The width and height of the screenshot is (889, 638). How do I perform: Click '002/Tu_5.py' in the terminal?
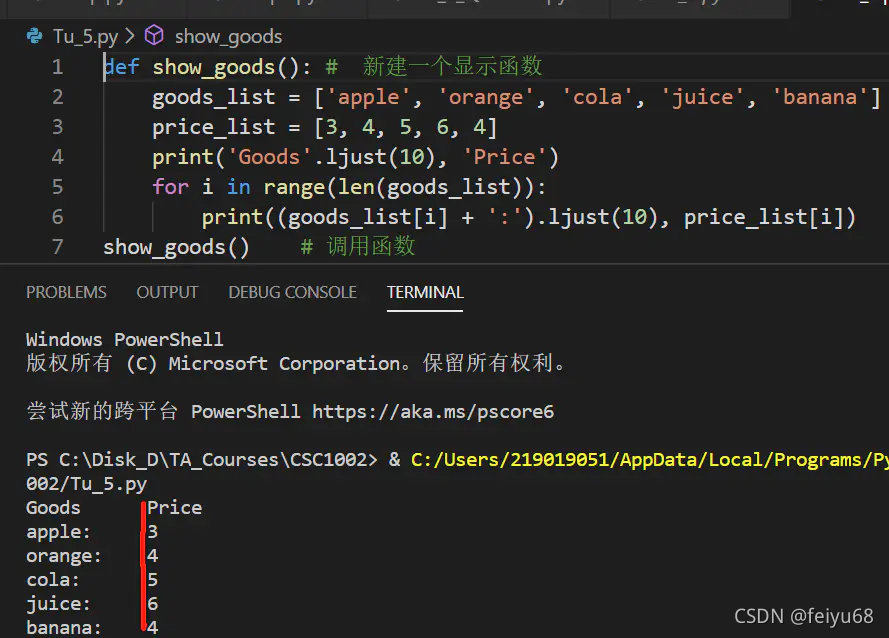point(86,484)
